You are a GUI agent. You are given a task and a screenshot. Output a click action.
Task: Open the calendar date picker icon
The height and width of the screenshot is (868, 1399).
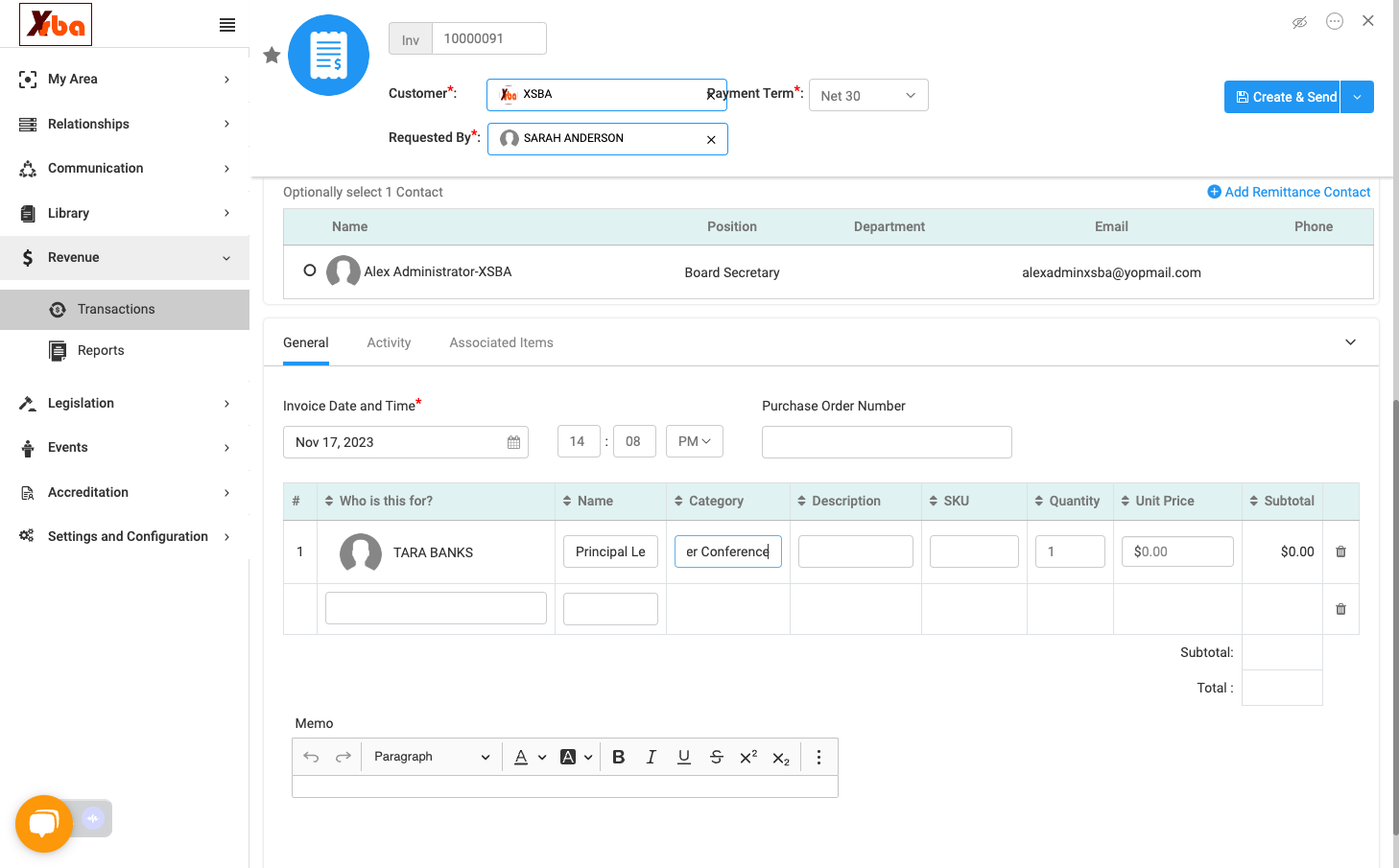tap(513, 442)
